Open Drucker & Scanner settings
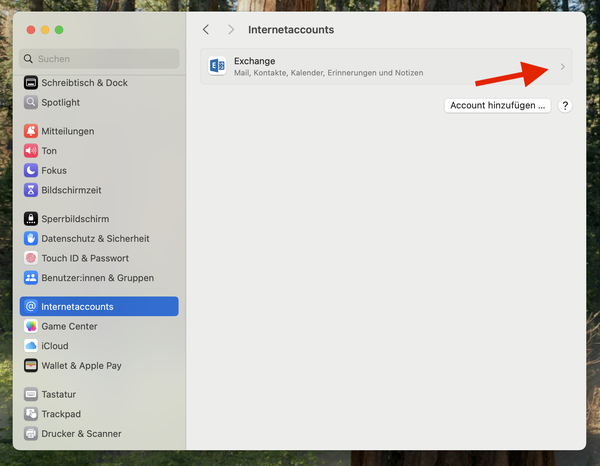The image size is (600, 466). tap(81, 434)
